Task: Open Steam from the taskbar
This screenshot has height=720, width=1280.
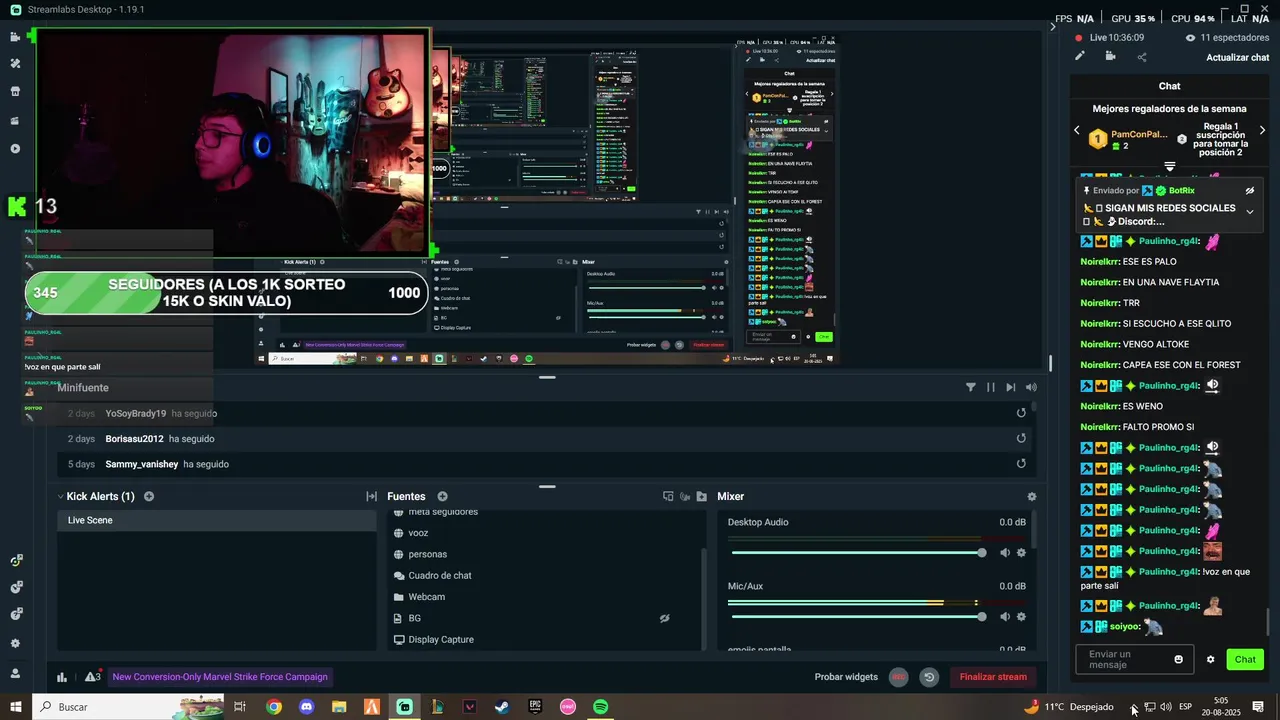Action: coord(502,707)
